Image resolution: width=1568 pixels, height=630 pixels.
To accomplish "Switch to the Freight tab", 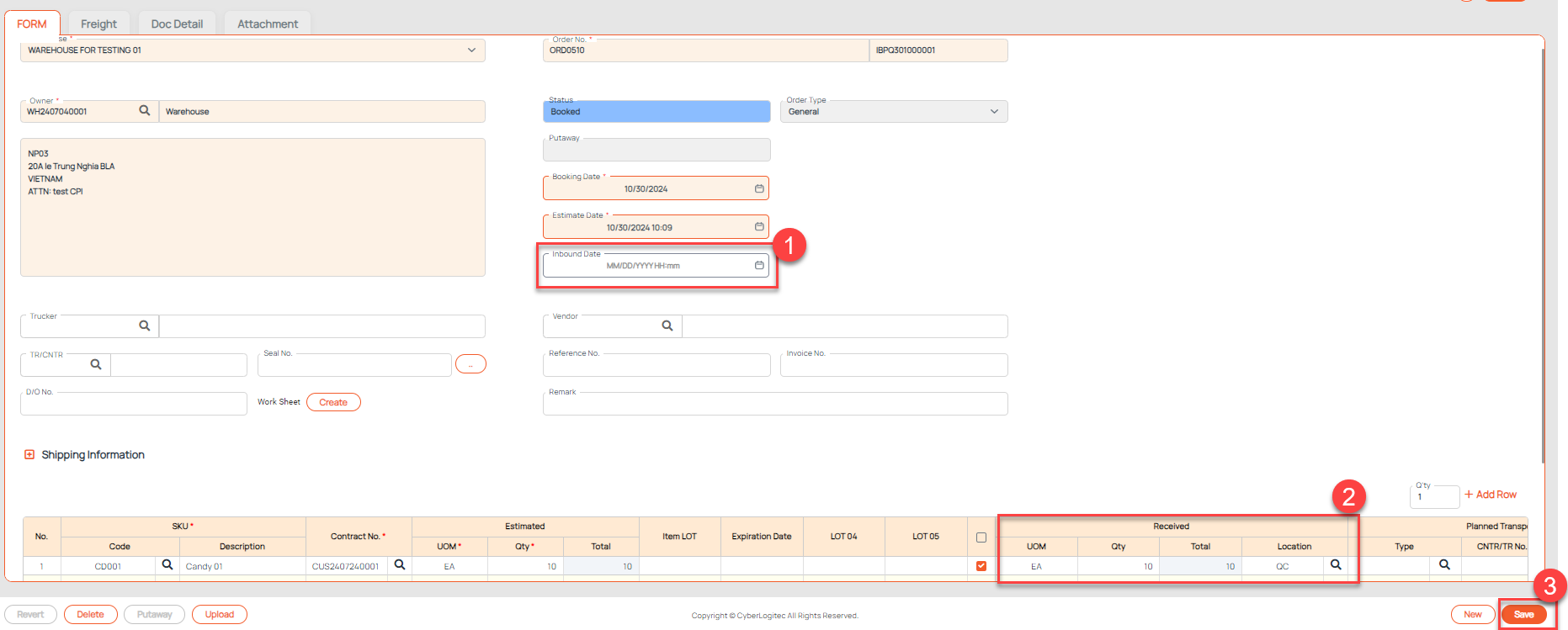I will pos(98,24).
